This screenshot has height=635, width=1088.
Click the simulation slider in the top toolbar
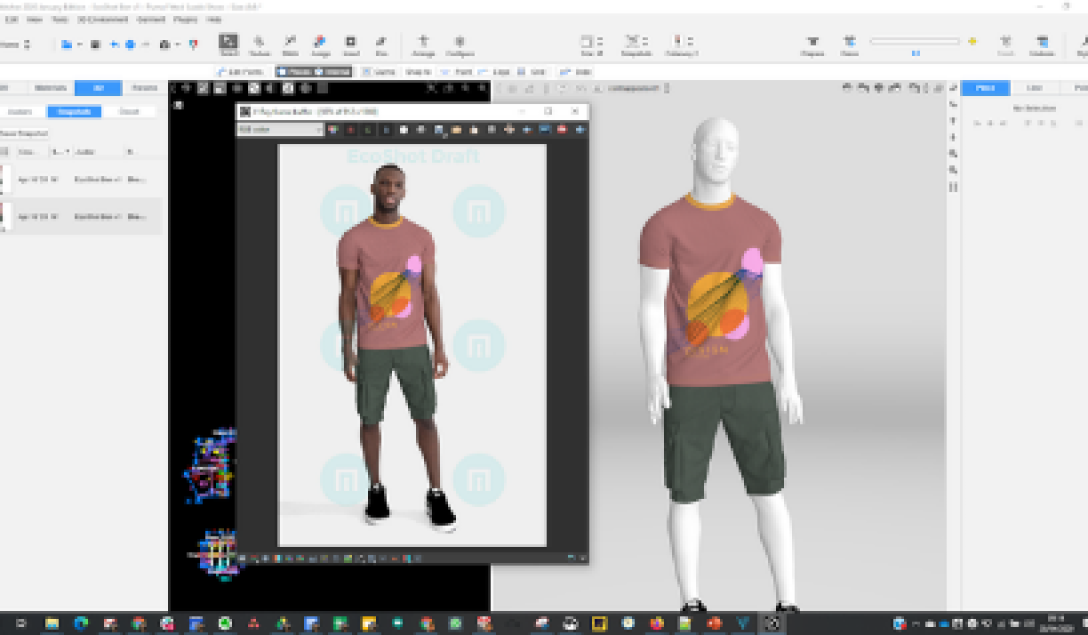tap(915, 41)
